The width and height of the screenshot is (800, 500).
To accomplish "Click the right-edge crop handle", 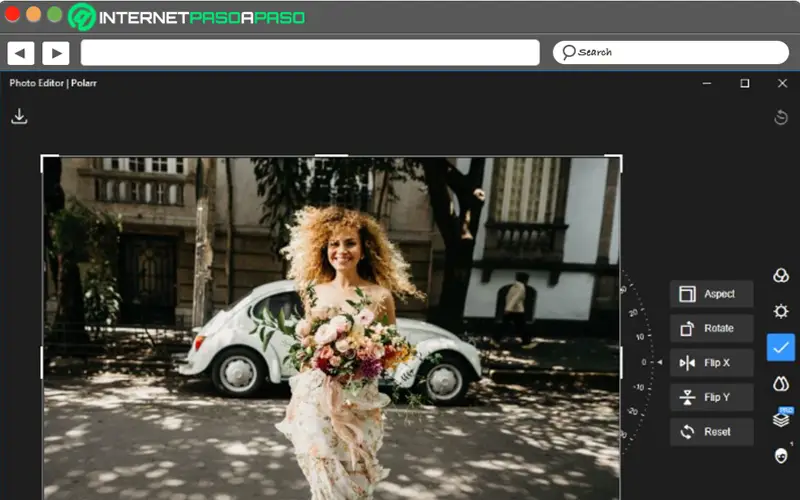I will tap(620, 362).
